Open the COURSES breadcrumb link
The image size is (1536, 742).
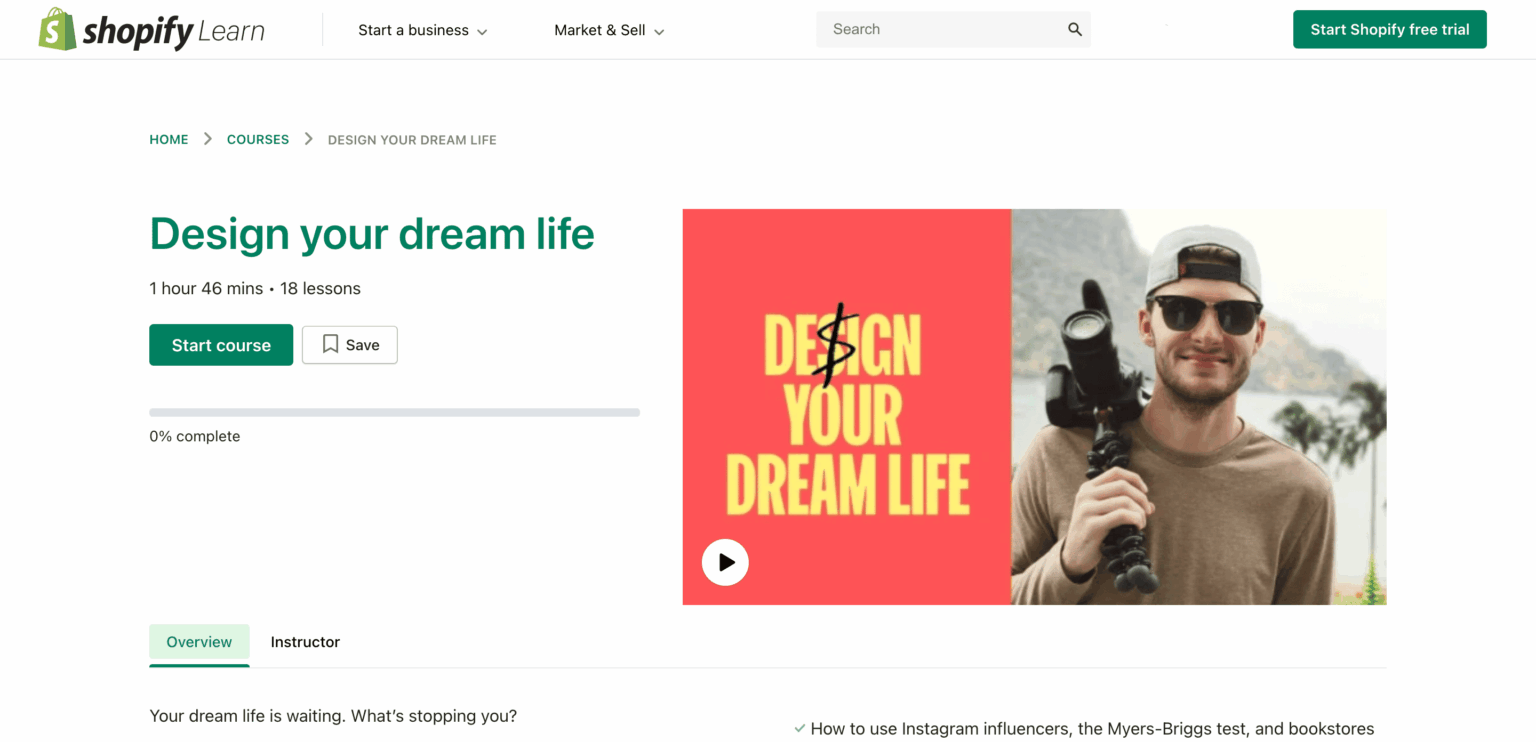257,139
